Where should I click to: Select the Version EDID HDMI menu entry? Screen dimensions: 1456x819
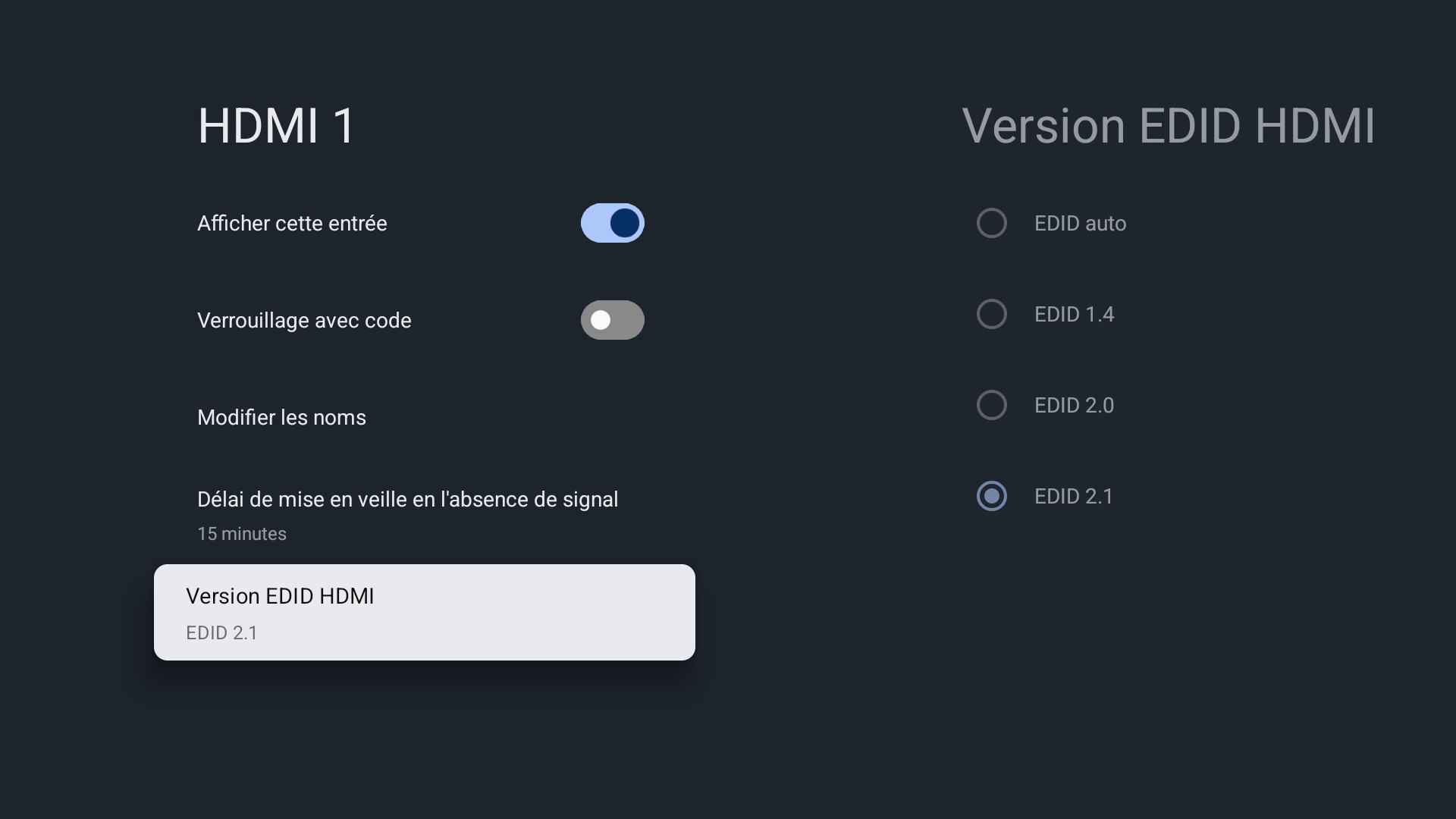[x=280, y=596]
